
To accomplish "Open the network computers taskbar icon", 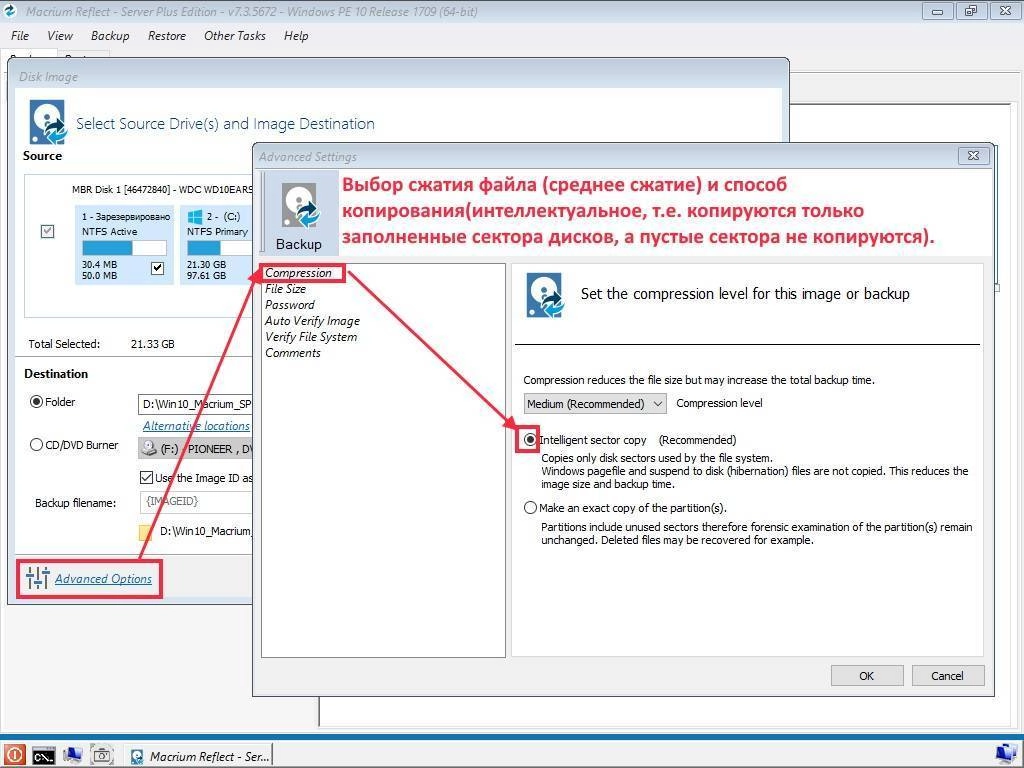I will (x=72, y=756).
